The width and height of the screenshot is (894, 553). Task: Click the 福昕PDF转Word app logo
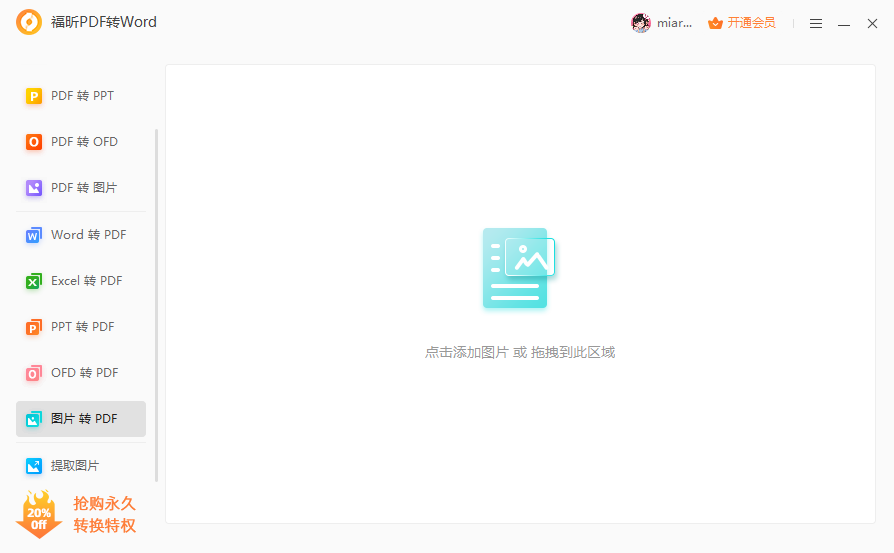[x=29, y=22]
